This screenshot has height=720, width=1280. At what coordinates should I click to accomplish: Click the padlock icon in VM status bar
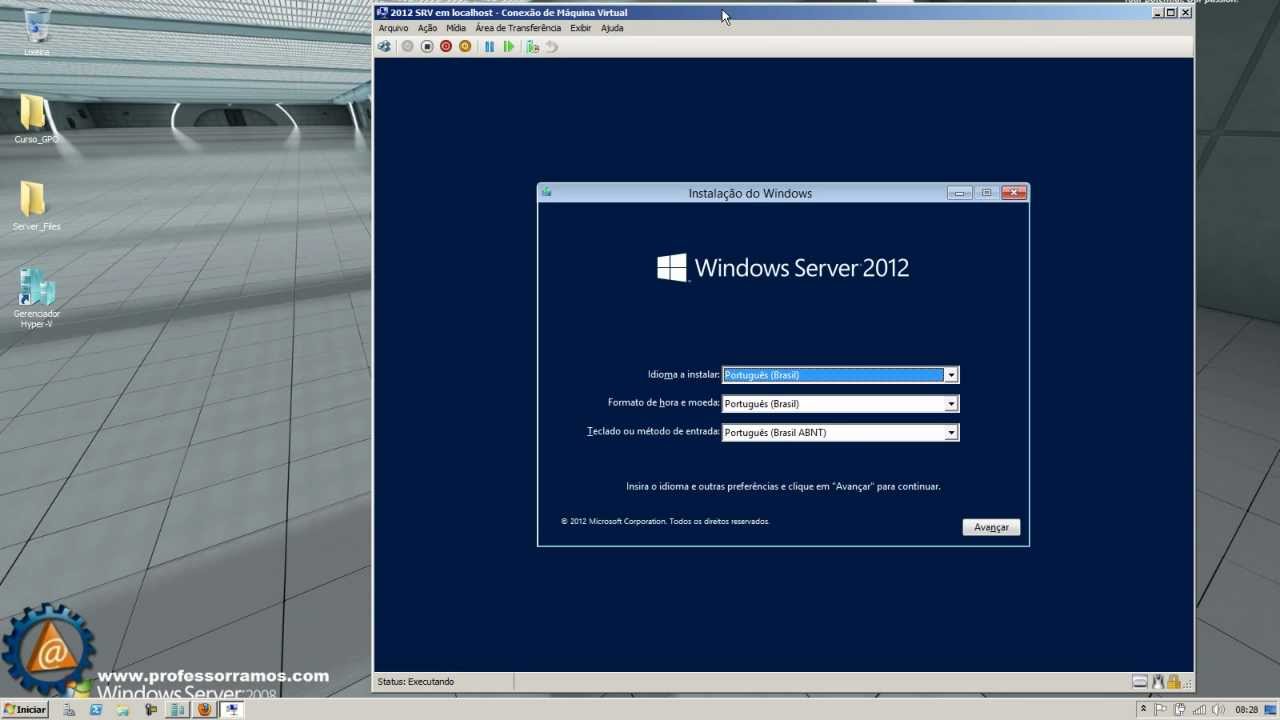click(x=1174, y=682)
